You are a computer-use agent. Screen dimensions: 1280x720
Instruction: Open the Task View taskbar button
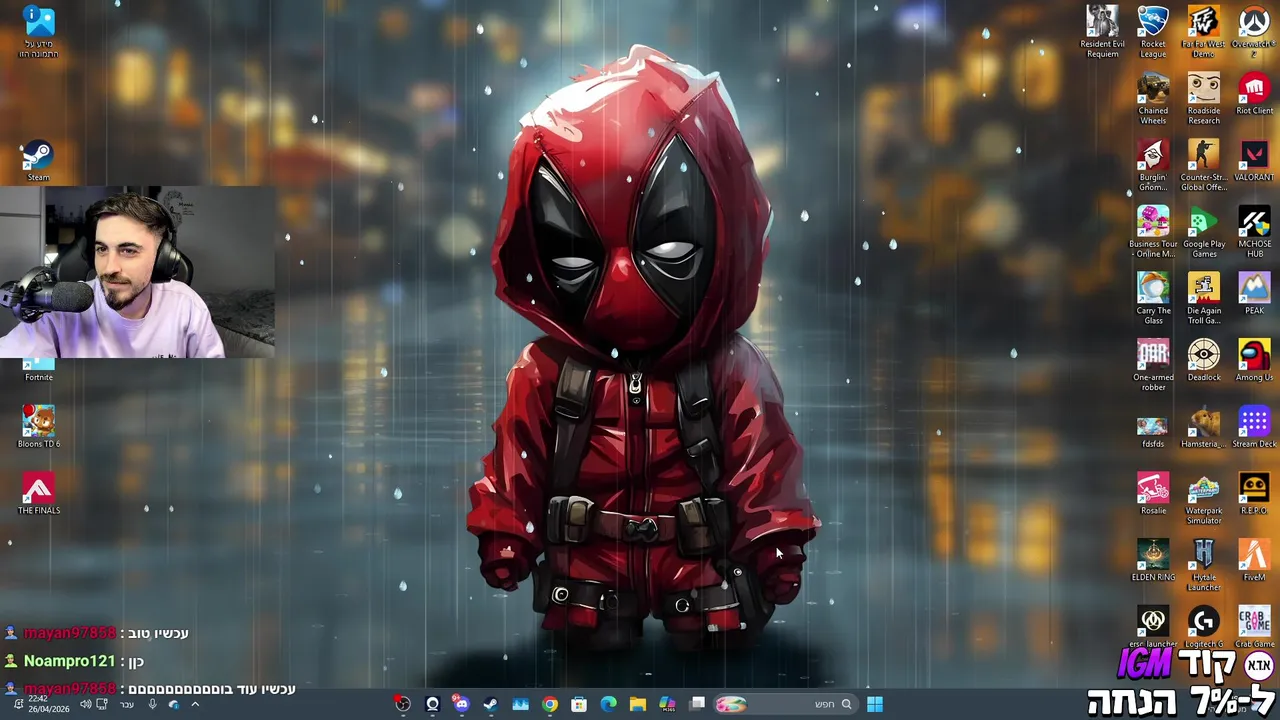[x=697, y=704]
